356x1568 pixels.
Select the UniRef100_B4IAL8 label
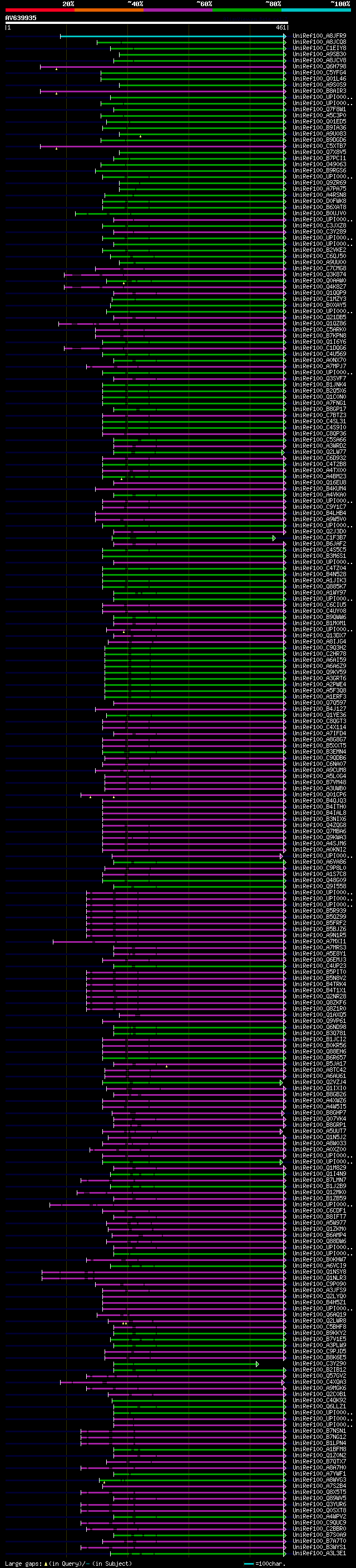pos(319,813)
